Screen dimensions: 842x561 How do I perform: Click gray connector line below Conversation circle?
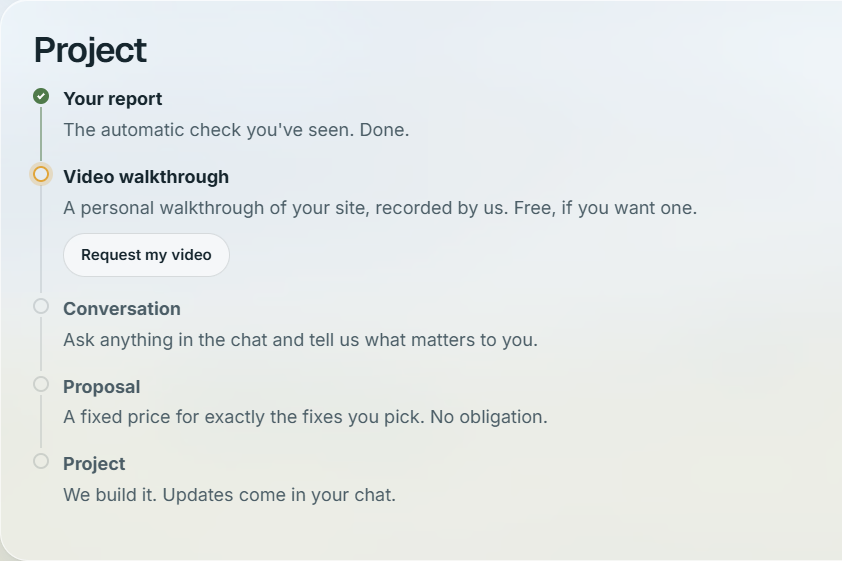point(41,344)
